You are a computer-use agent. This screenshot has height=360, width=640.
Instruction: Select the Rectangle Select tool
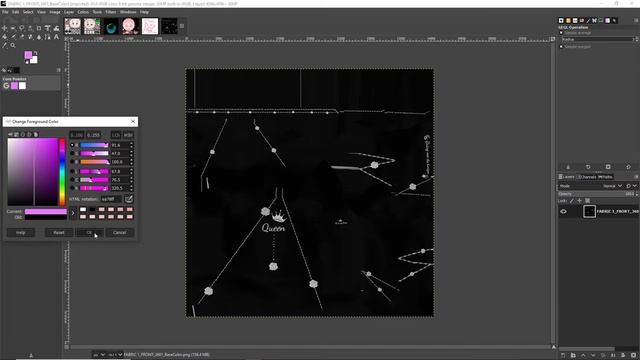click(13, 28)
